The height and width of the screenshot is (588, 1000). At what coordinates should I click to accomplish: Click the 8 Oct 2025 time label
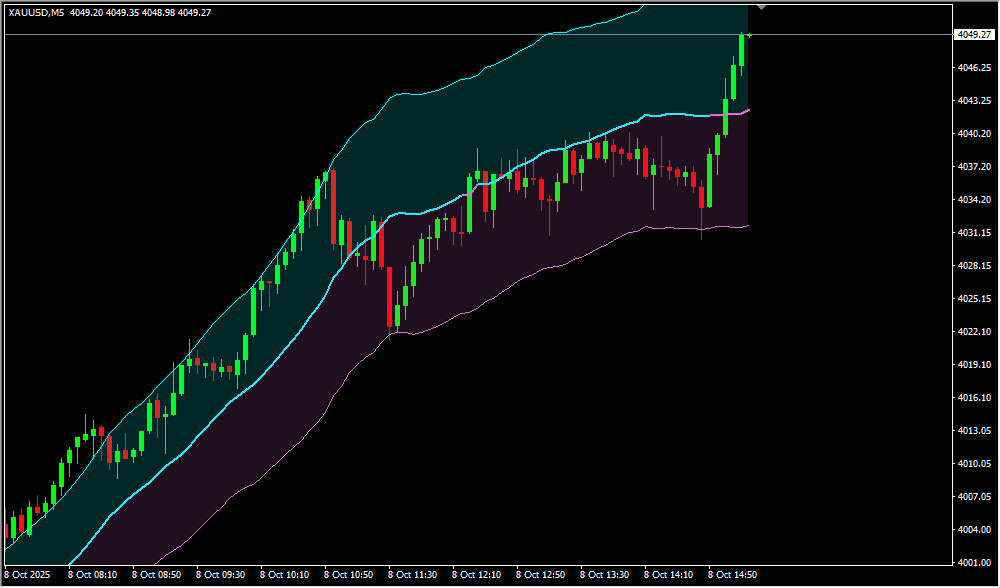(29, 575)
